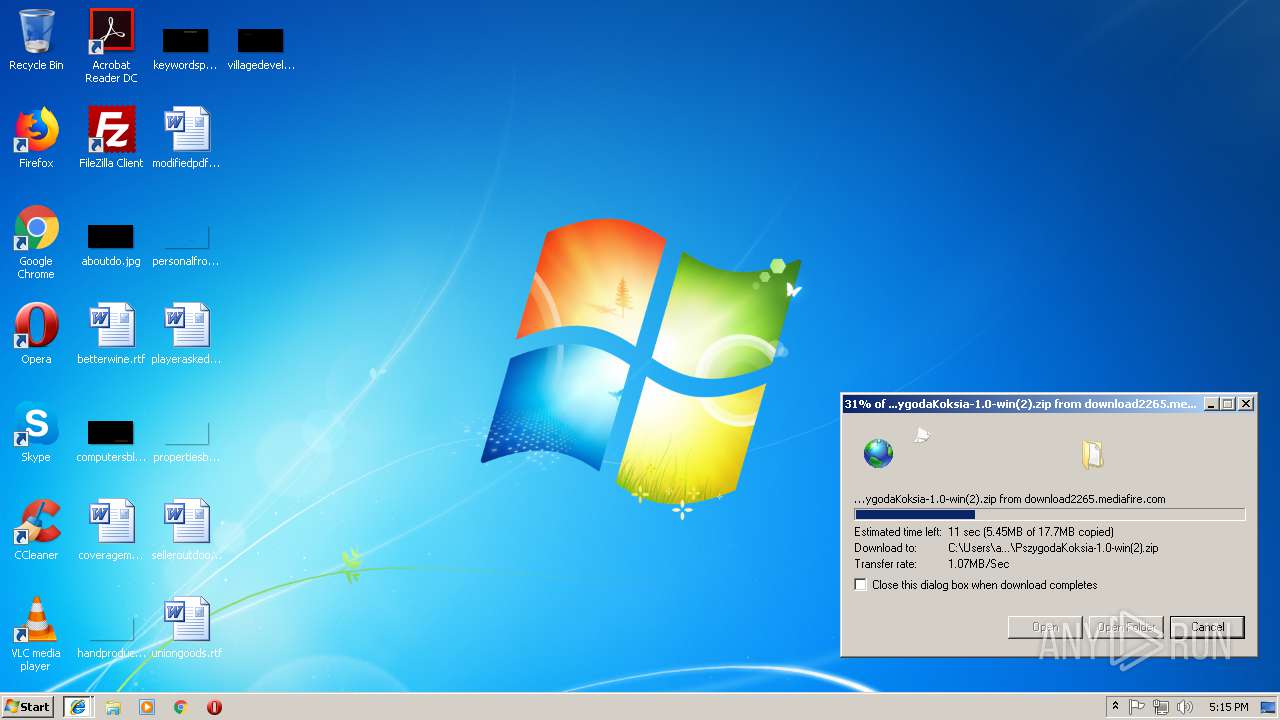The height and width of the screenshot is (720, 1280).
Task: Select the propertiesb... desktop file
Action: click(186, 440)
